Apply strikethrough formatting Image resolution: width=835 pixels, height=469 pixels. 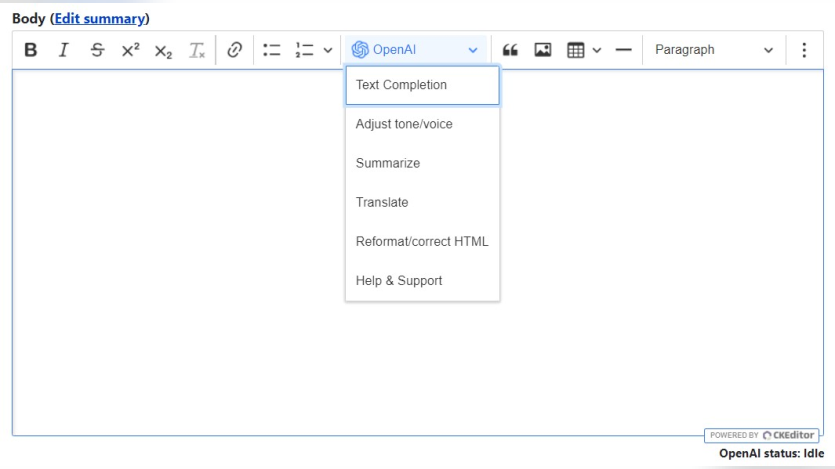[x=97, y=50]
